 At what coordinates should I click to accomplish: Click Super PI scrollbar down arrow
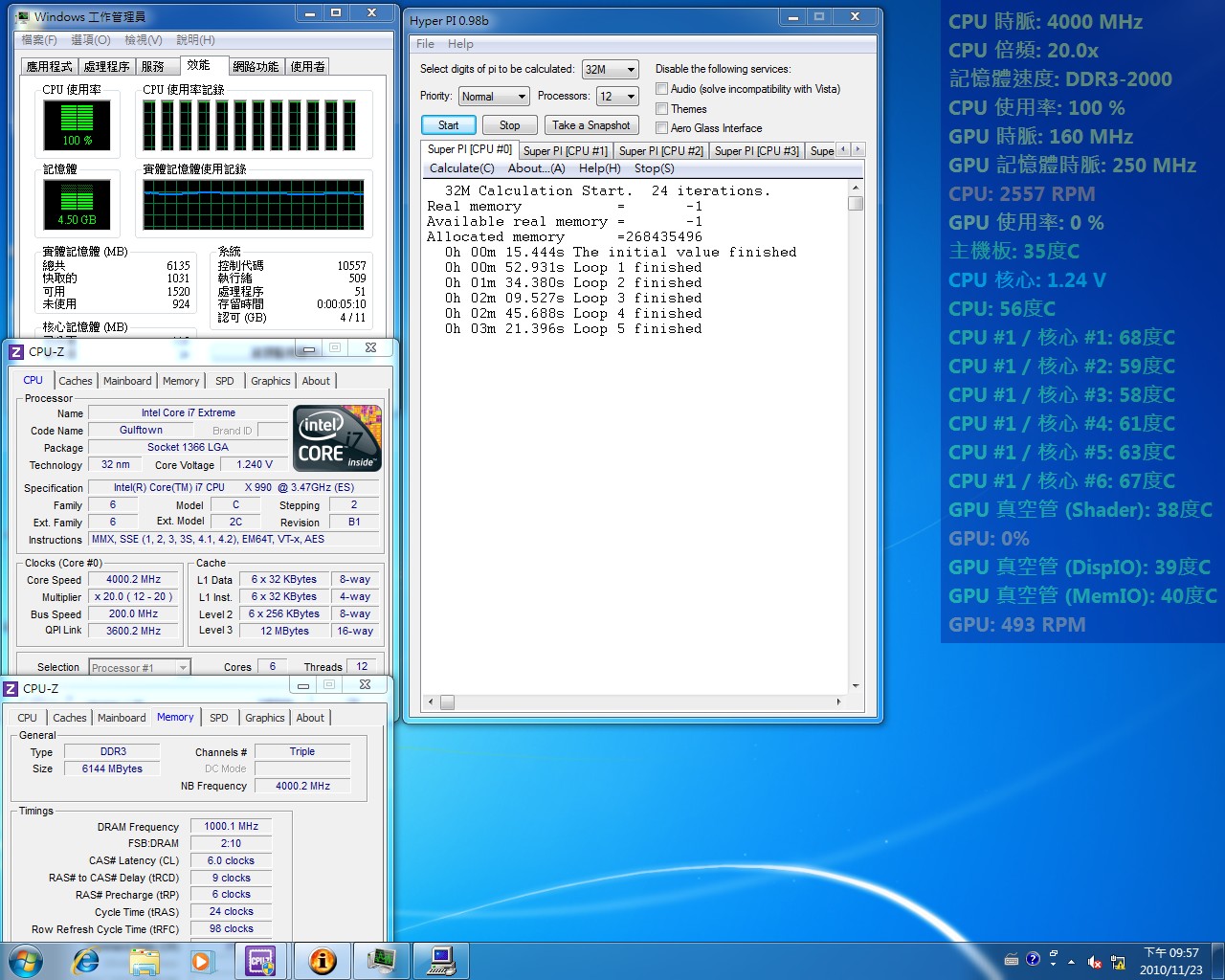pos(856,686)
